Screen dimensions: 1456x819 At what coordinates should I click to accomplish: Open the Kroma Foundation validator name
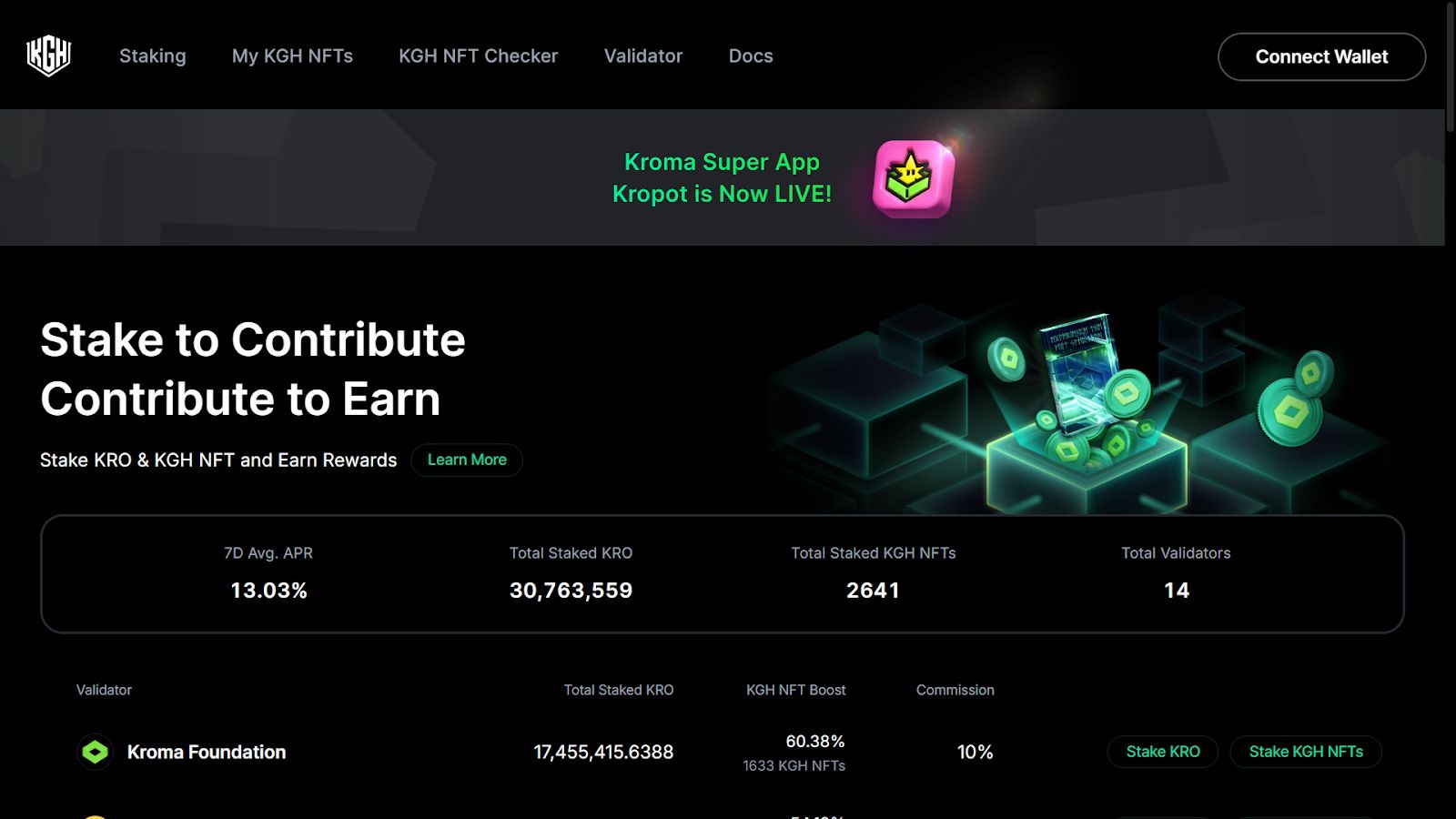coord(207,753)
